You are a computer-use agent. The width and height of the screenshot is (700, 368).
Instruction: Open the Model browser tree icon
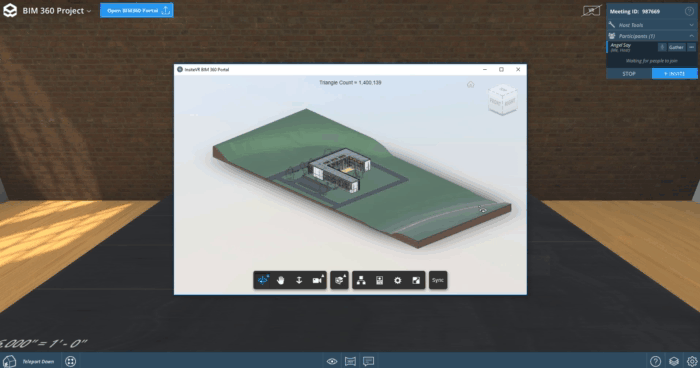tap(361, 280)
